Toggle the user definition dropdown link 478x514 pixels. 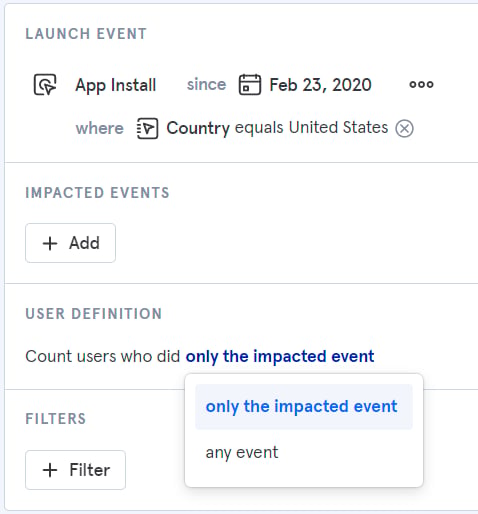click(x=280, y=356)
